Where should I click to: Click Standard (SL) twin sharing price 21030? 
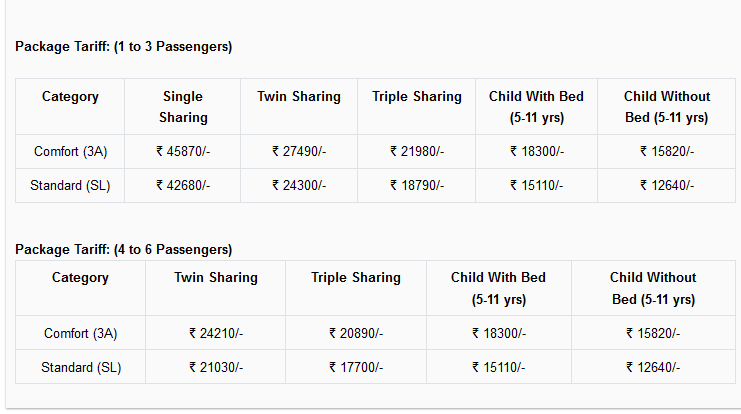click(216, 367)
